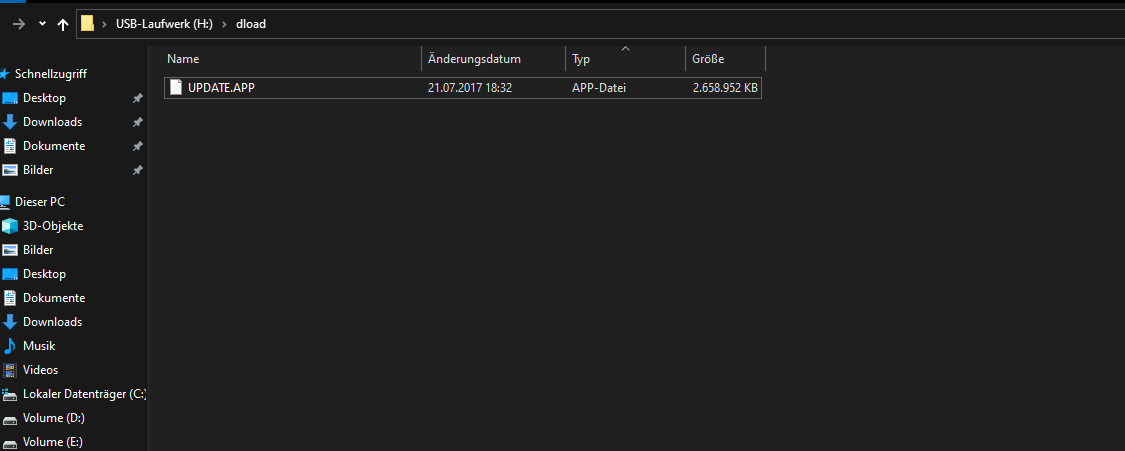Open recent locations dropdown arrow
The width and height of the screenshot is (1125, 451).
click(42, 24)
